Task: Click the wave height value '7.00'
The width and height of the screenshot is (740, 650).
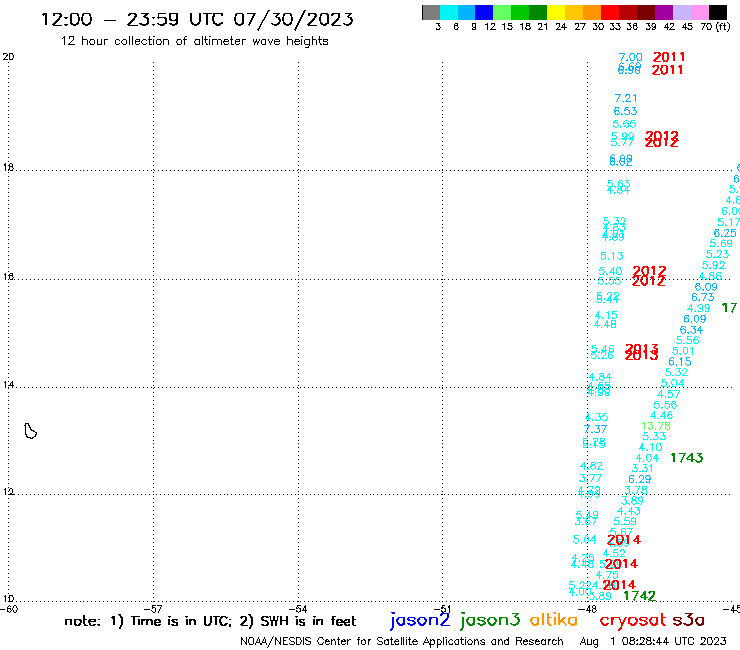Action: click(631, 58)
